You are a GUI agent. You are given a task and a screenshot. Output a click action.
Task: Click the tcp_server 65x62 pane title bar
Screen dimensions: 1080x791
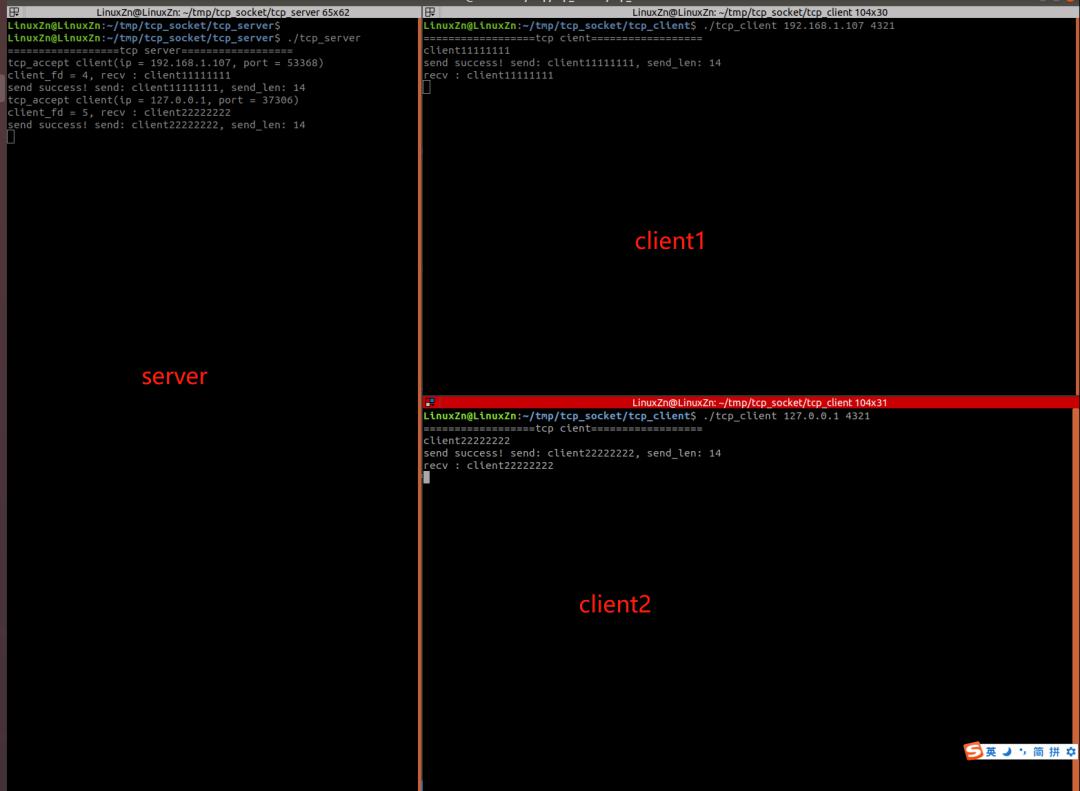click(x=211, y=12)
